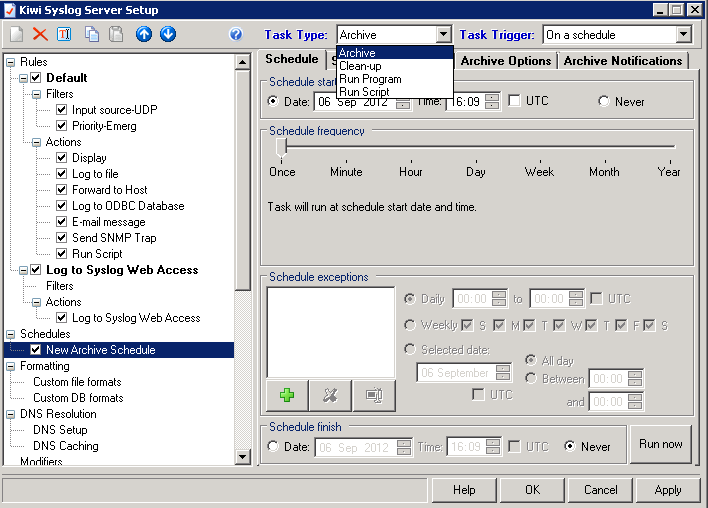
Task: Select the Schedule finish Date radio button
Action: coord(273,447)
